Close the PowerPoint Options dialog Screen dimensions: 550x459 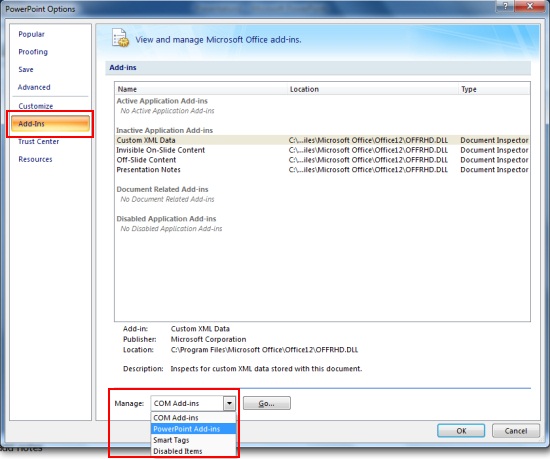point(530,6)
